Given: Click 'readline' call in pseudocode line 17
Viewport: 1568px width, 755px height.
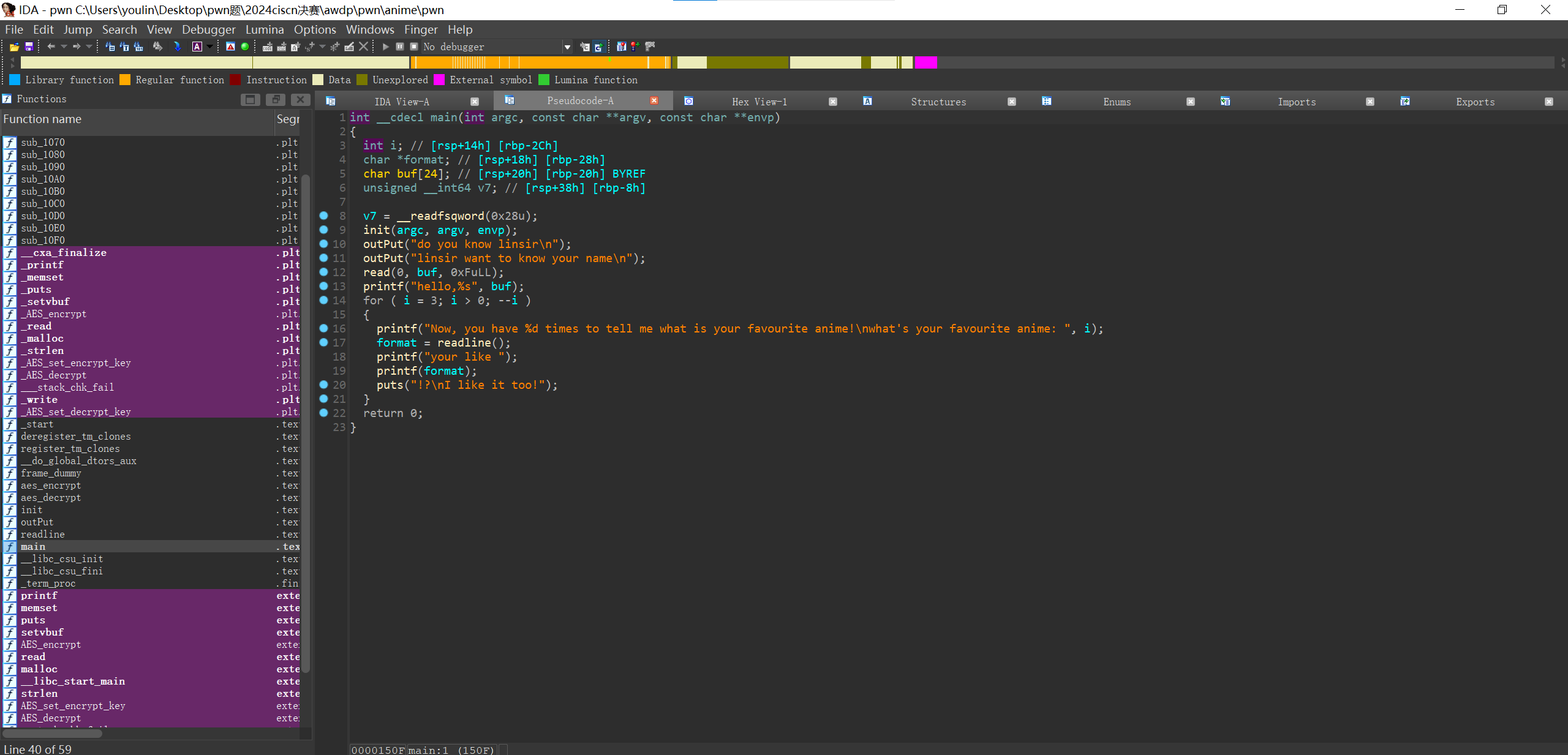Looking at the screenshot, I should click(464, 342).
